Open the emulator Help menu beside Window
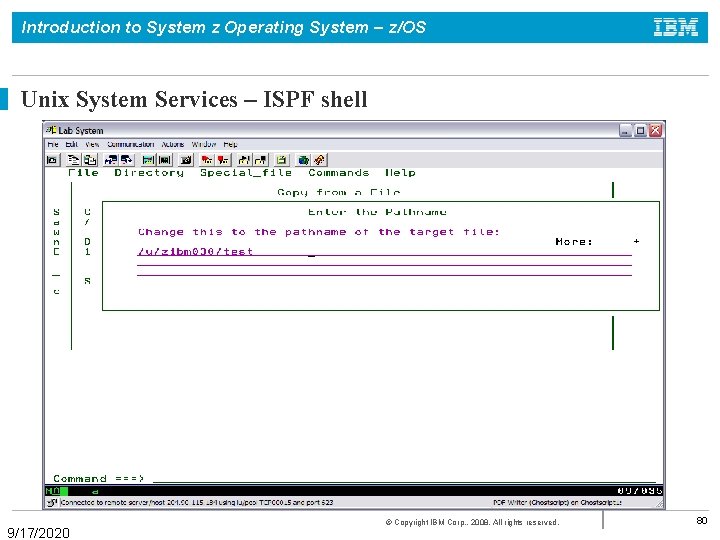The height and width of the screenshot is (540, 720). 230,144
